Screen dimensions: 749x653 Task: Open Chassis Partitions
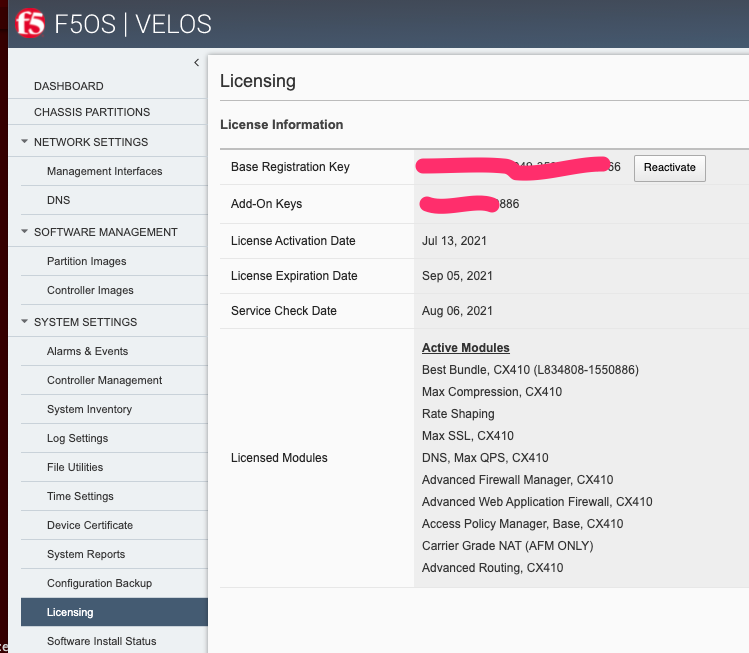tap(92, 112)
